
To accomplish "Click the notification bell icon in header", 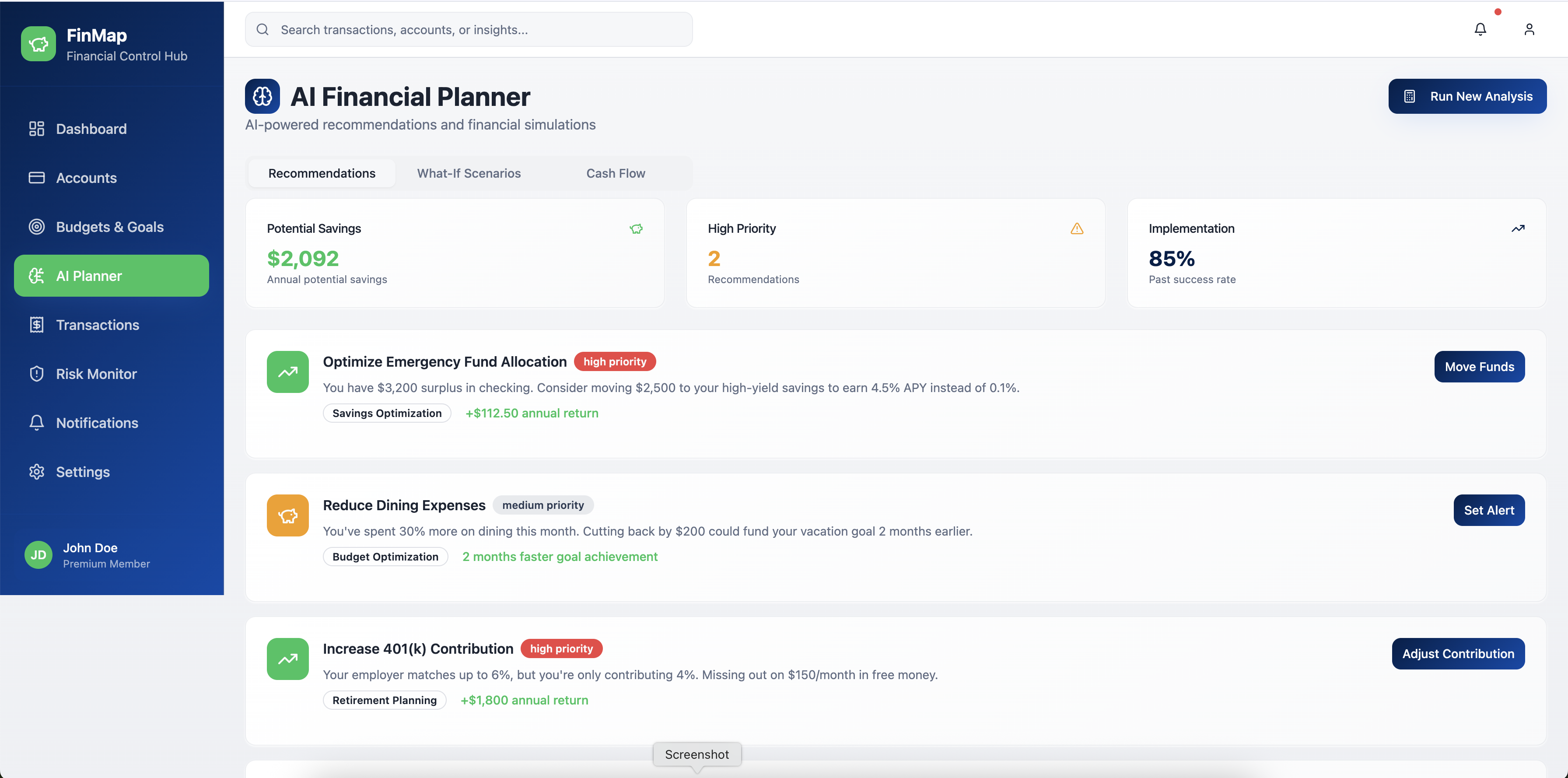I will (x=1480, y=29).
